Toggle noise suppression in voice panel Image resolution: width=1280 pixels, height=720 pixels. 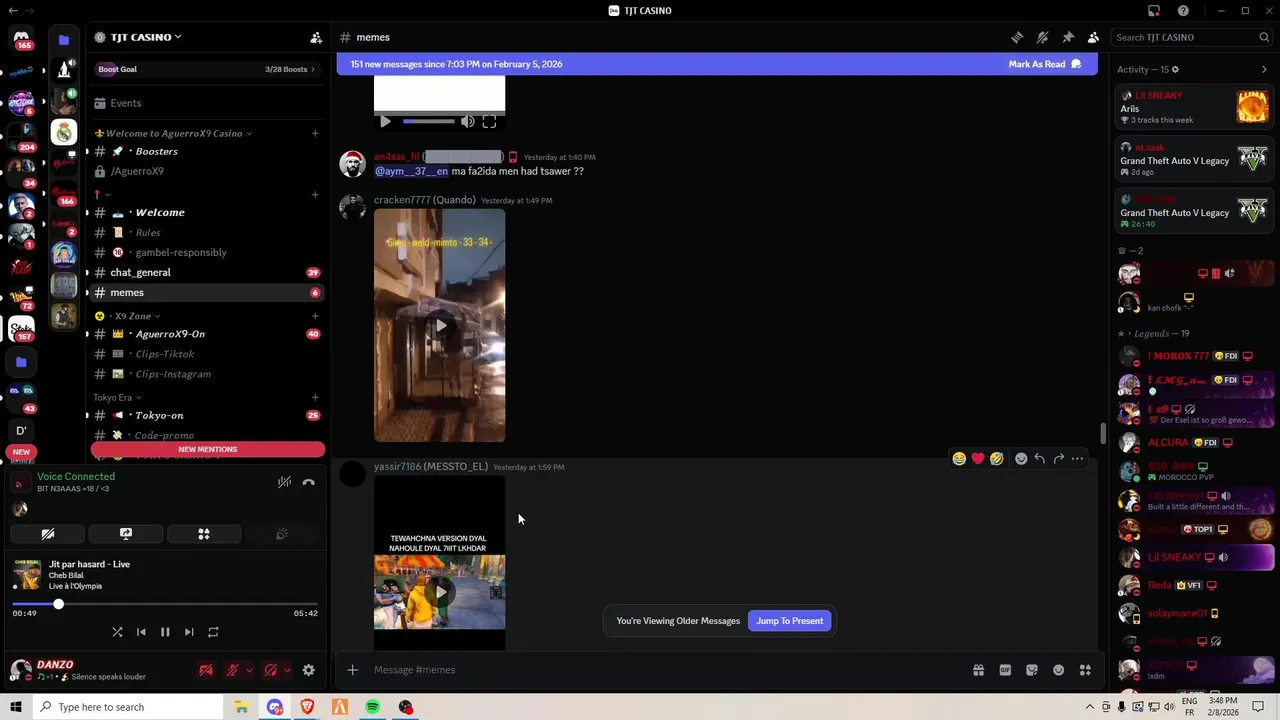(x=284, y=482)
